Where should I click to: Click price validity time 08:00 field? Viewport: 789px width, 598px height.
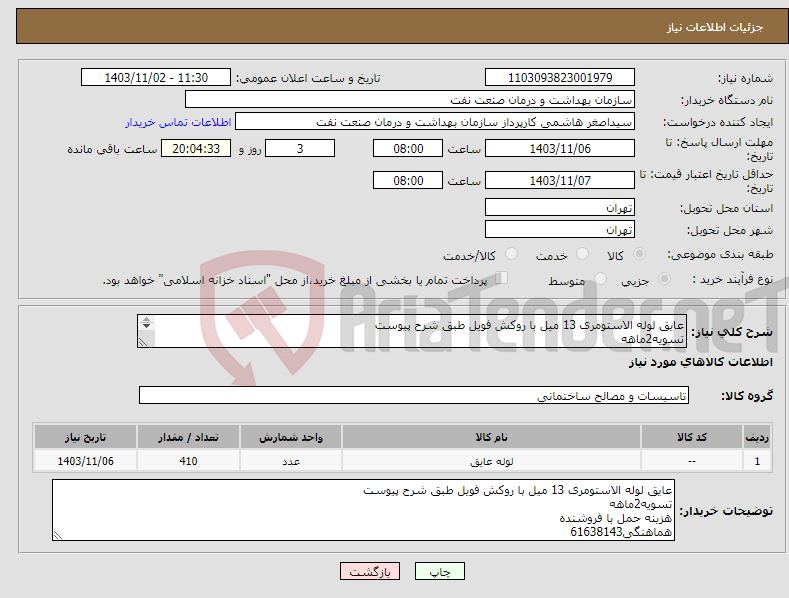point(408,180)
